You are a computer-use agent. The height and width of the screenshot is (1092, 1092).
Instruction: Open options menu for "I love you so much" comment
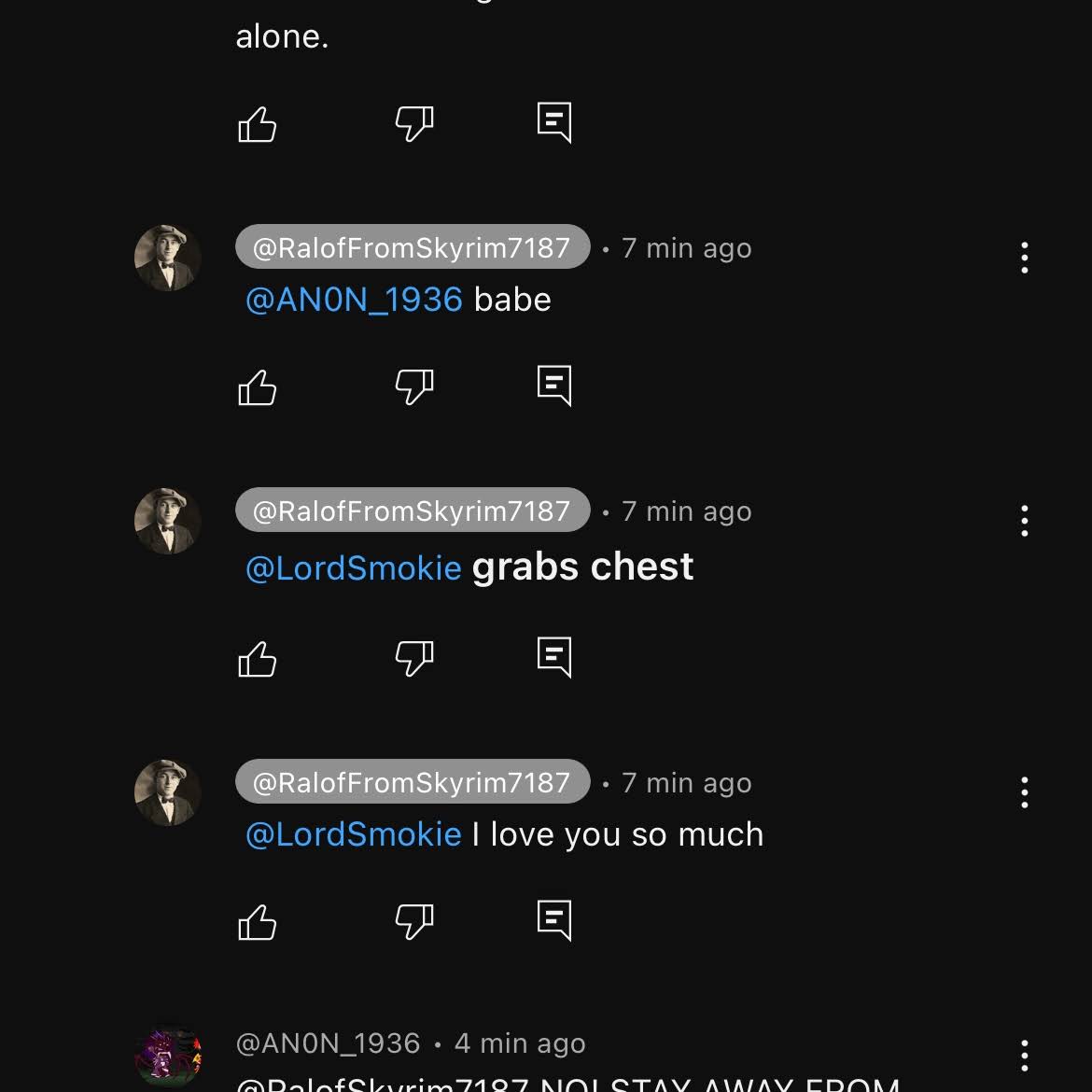point(1024,792)
